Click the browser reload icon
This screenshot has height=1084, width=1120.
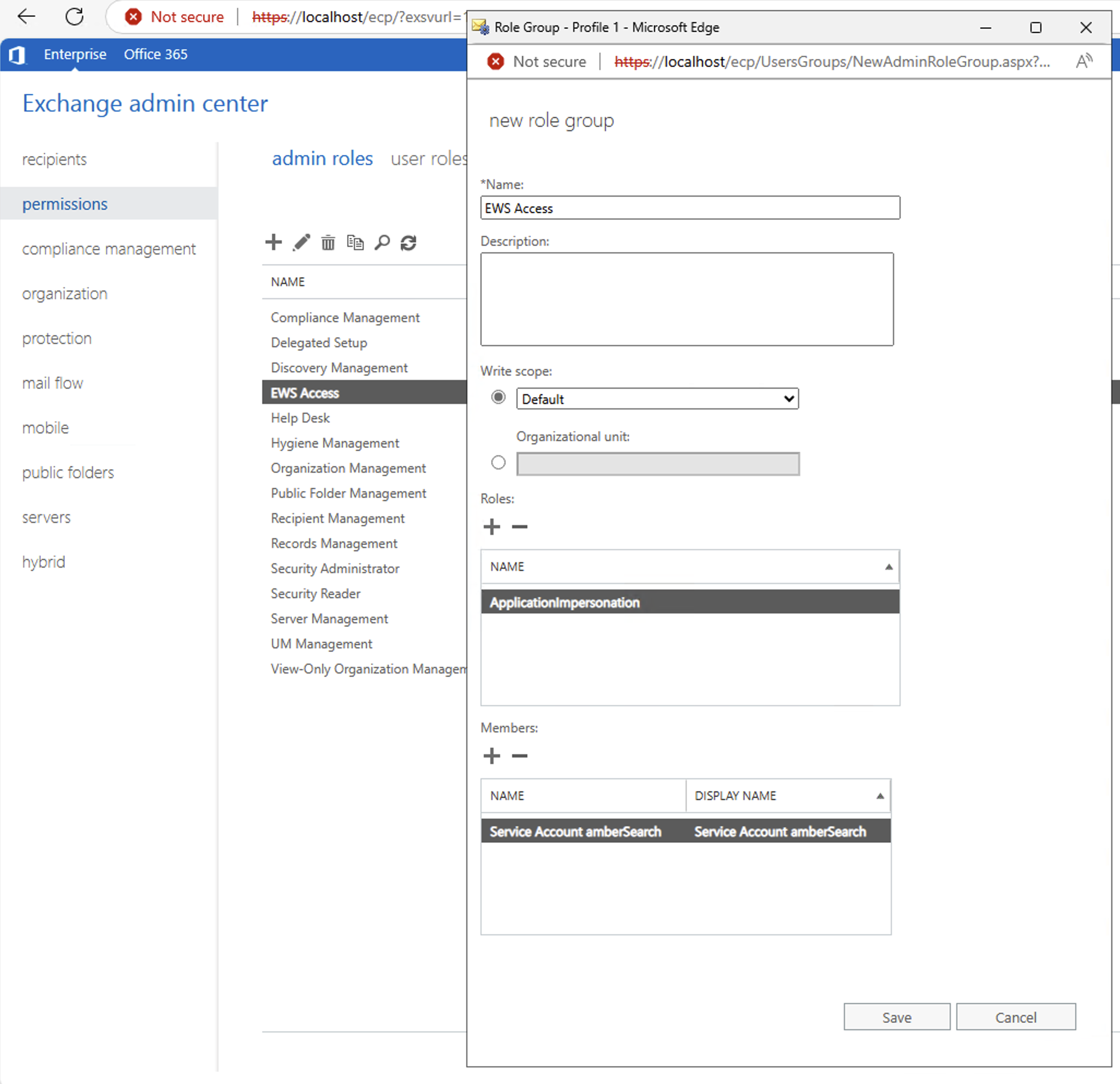point(74,17)
